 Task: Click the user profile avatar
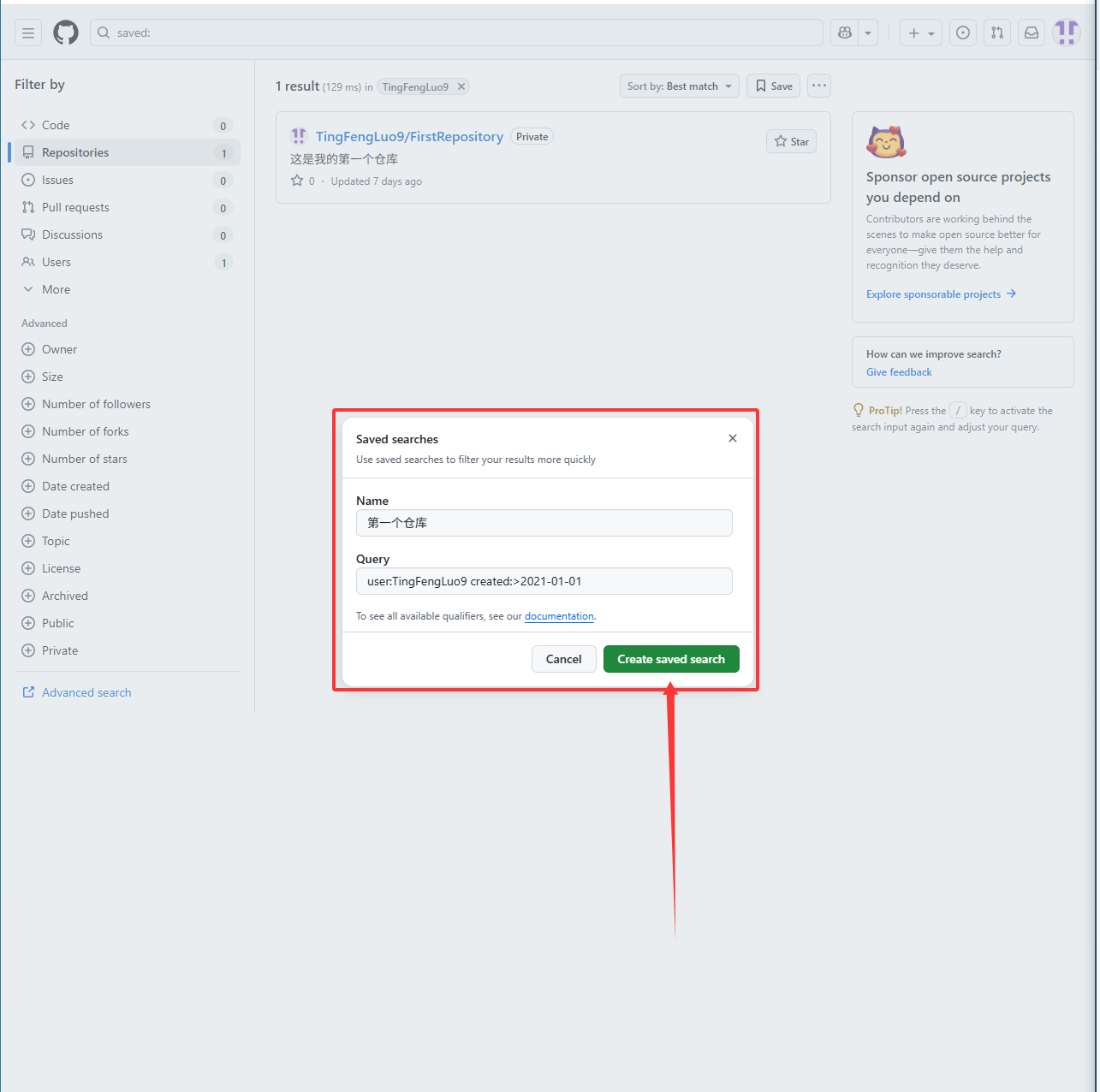tap(1066, 33)
